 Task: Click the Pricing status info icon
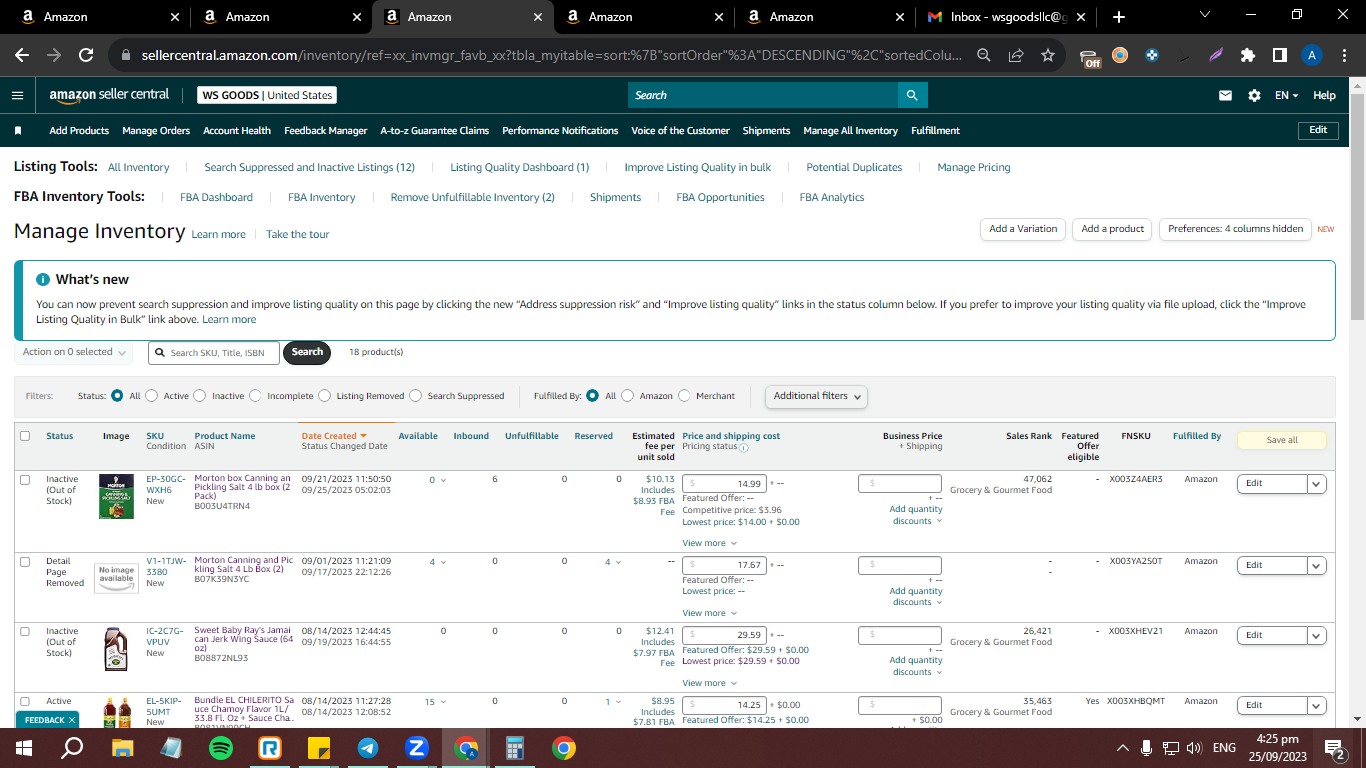[743, 448]
